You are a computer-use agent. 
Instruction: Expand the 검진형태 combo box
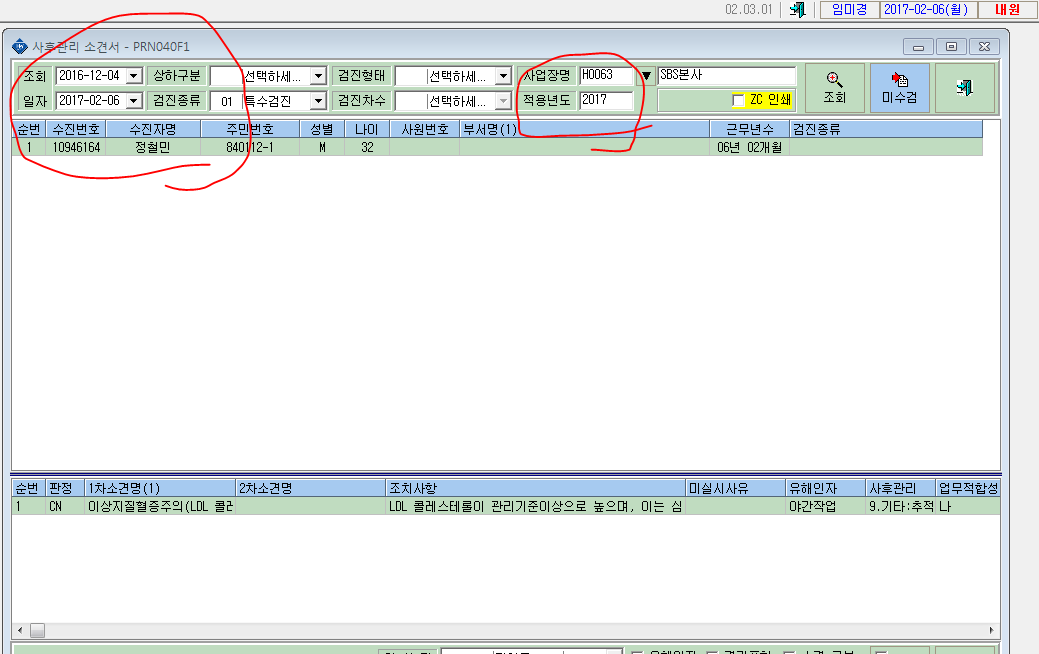(503, 76)
